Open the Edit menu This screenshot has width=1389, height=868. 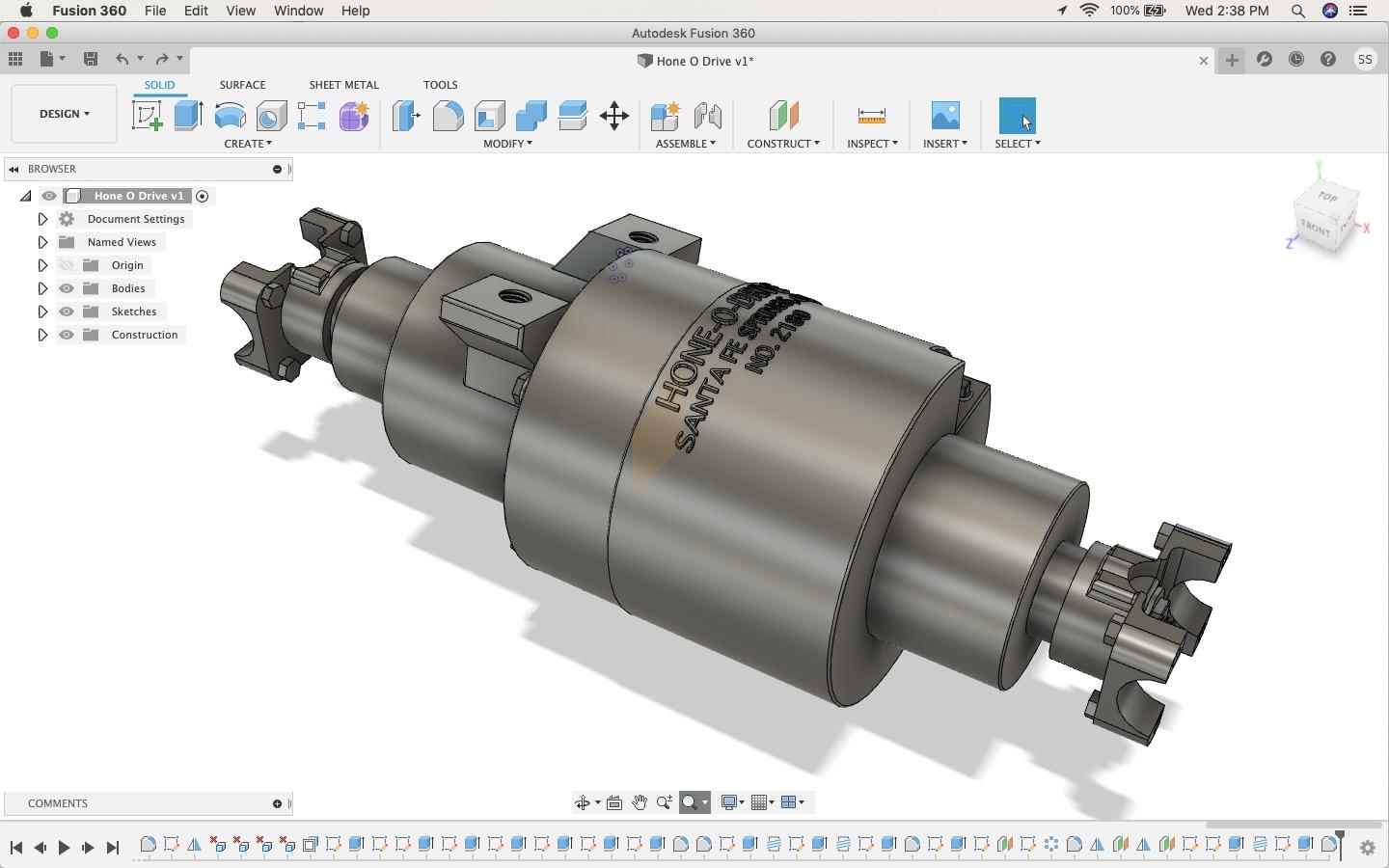(x=196, y=11)
